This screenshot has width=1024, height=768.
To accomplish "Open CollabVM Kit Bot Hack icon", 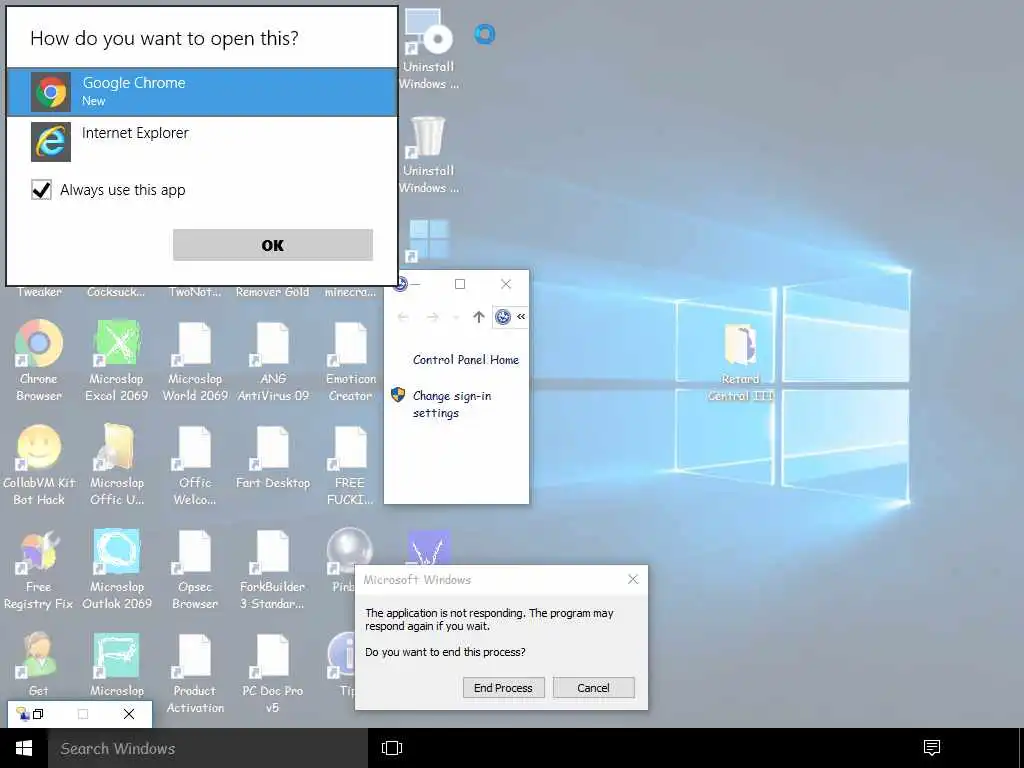I will coord(39,464).
